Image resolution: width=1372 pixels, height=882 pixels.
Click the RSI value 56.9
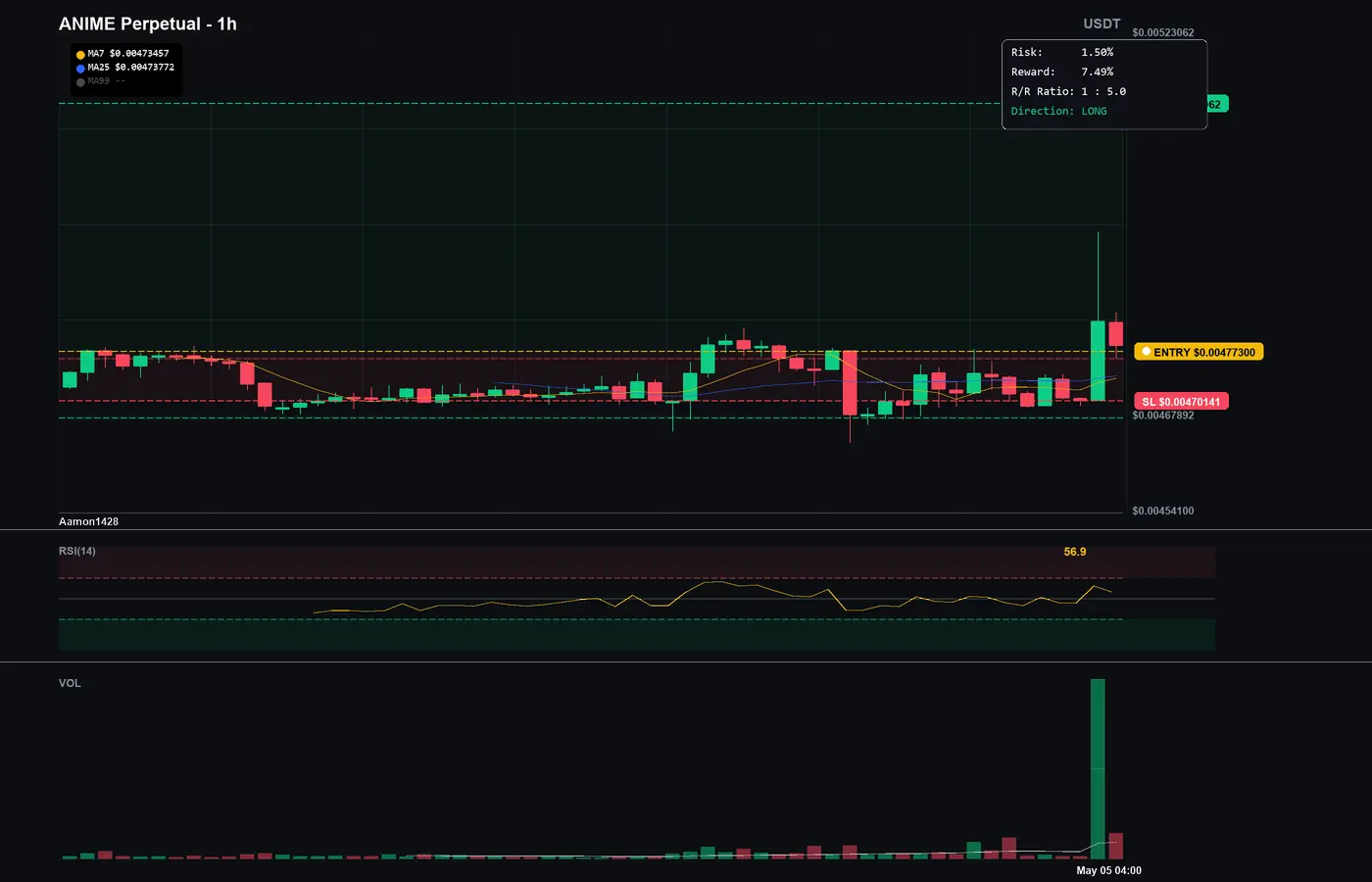click(x=1075, y=552)
